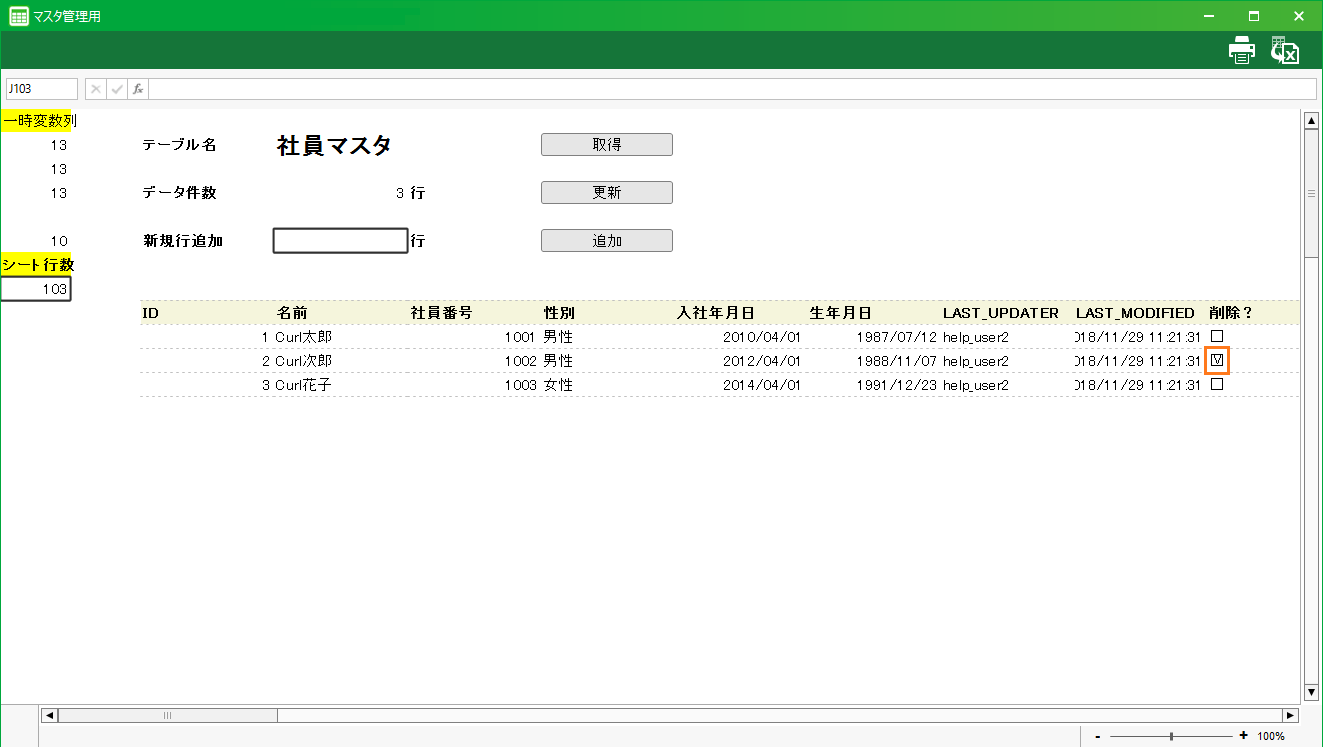1323x747 pixels.
Task: Click the zoom level slider handle
Action: pyautogui.click(x=1171, y=736)
